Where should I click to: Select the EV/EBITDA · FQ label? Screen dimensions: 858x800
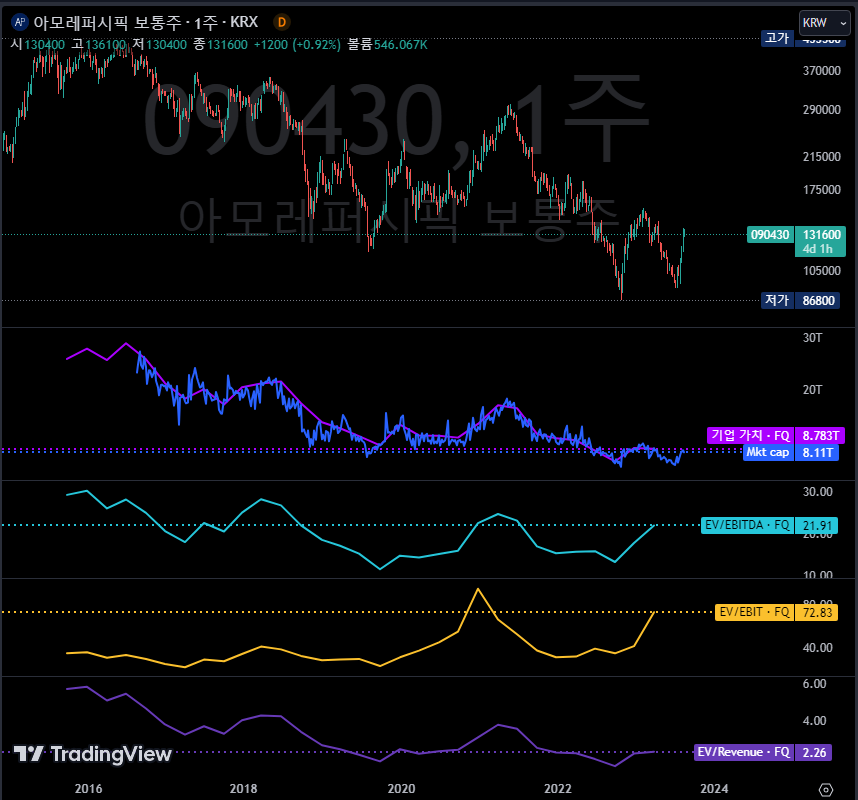coord(747,525)
